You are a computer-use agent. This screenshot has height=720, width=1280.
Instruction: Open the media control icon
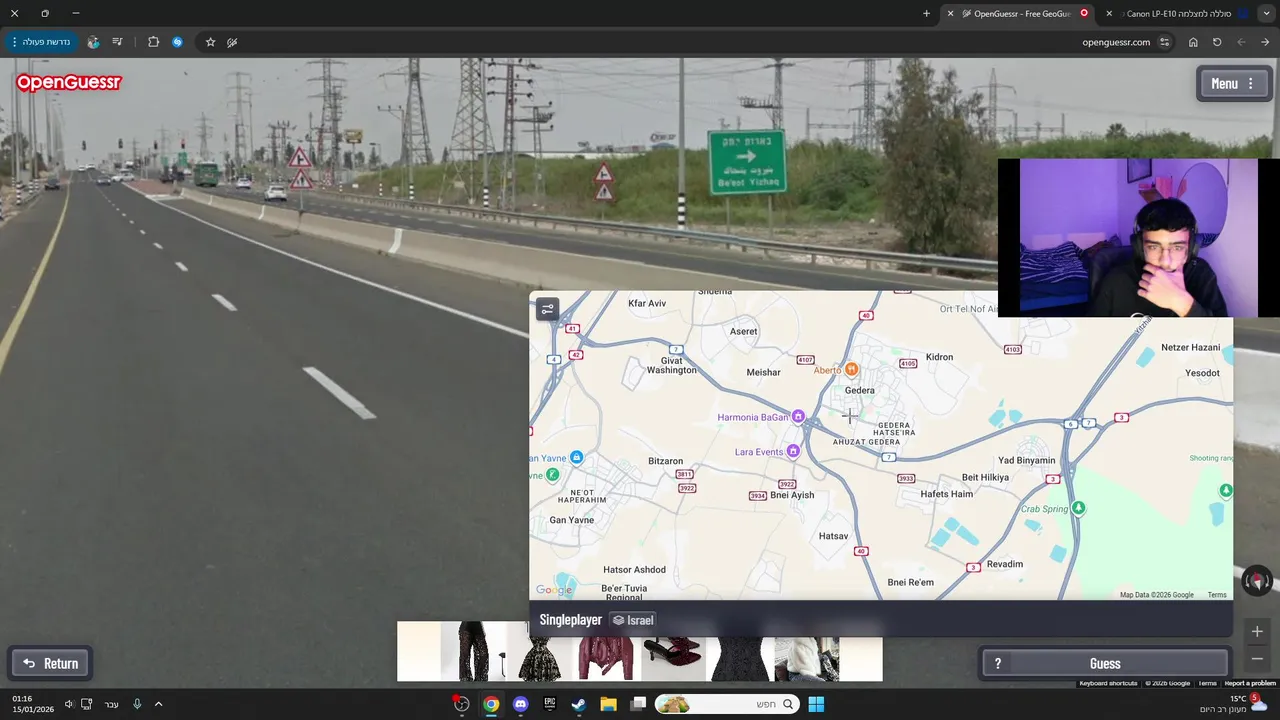point(117,42)
